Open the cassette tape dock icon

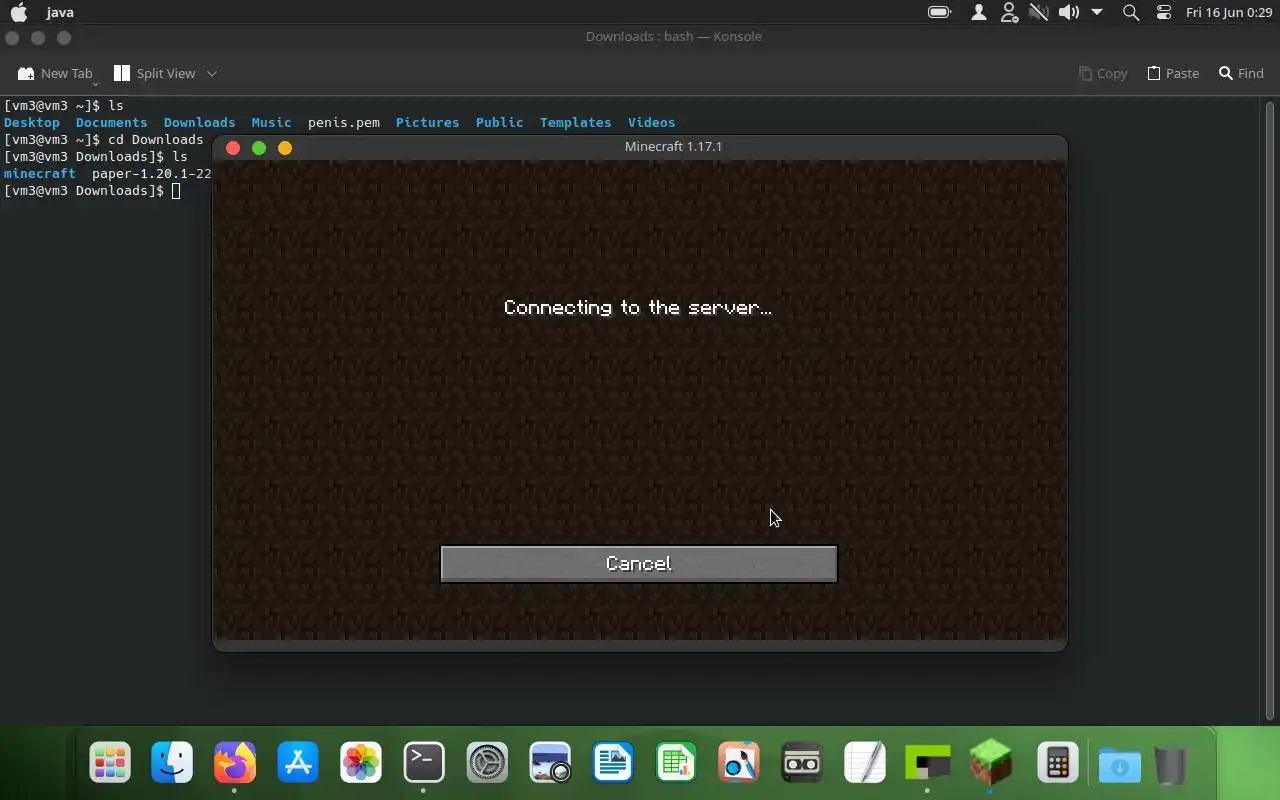pyautogui.click(x=802, y=763)
